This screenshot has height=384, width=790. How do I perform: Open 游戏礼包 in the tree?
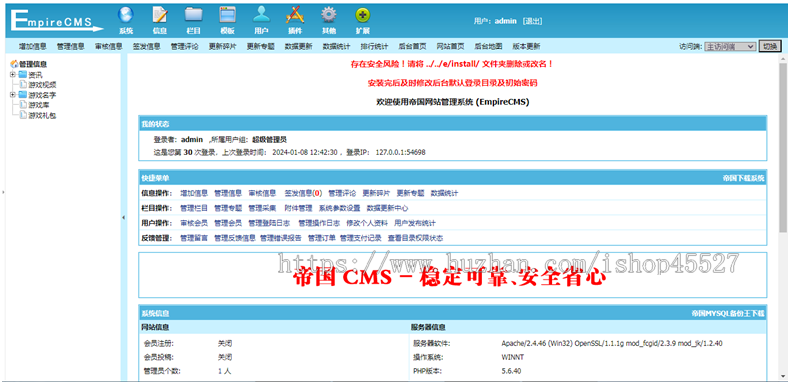point(42,115)
